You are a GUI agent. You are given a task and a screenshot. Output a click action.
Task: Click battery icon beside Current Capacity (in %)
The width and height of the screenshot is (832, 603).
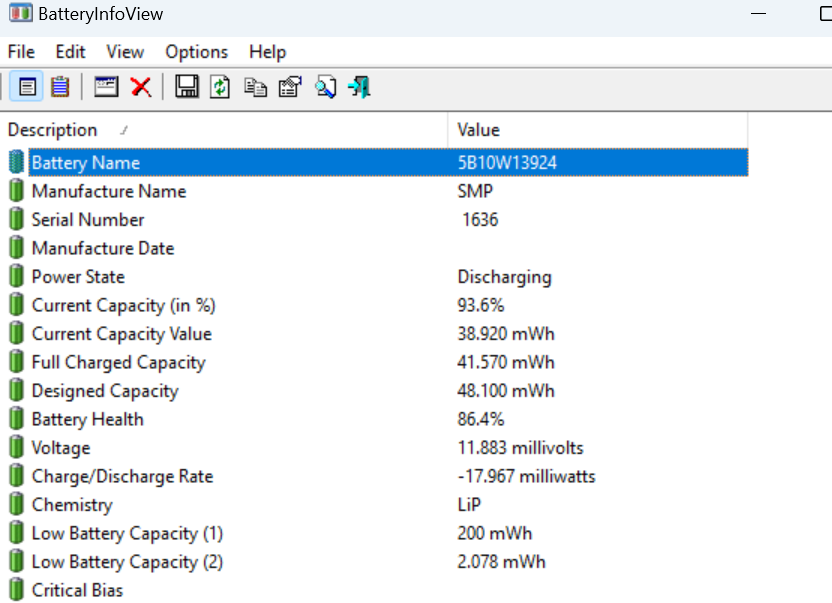(x=16, y=304)
